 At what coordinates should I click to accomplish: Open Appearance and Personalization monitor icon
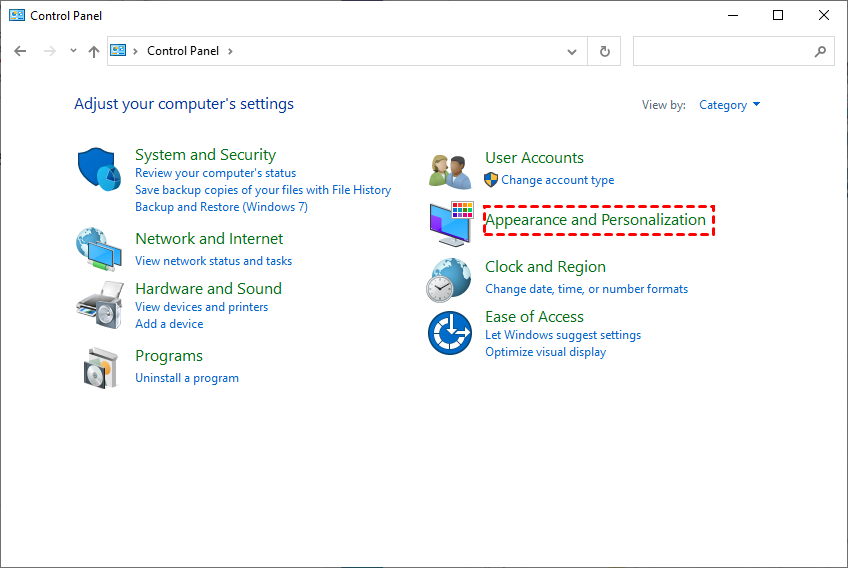tap(449, 223)
